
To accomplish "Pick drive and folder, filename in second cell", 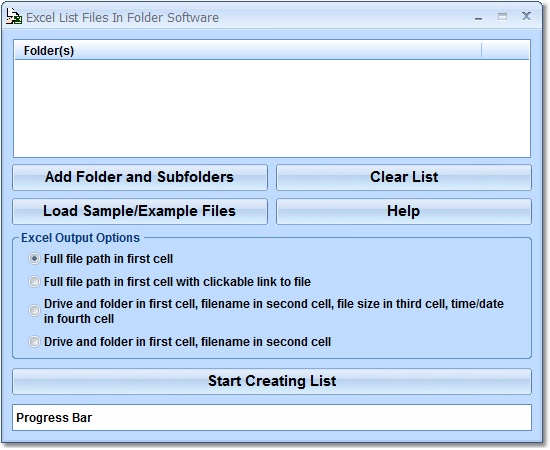I will [x=34, y=342].
